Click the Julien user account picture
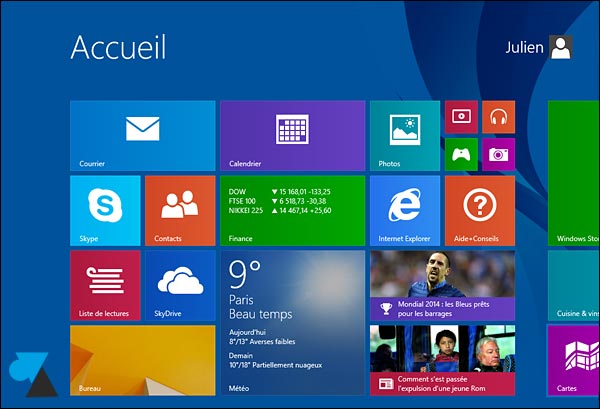The height and width of the screenshot is (409, 600). (561, 47)
